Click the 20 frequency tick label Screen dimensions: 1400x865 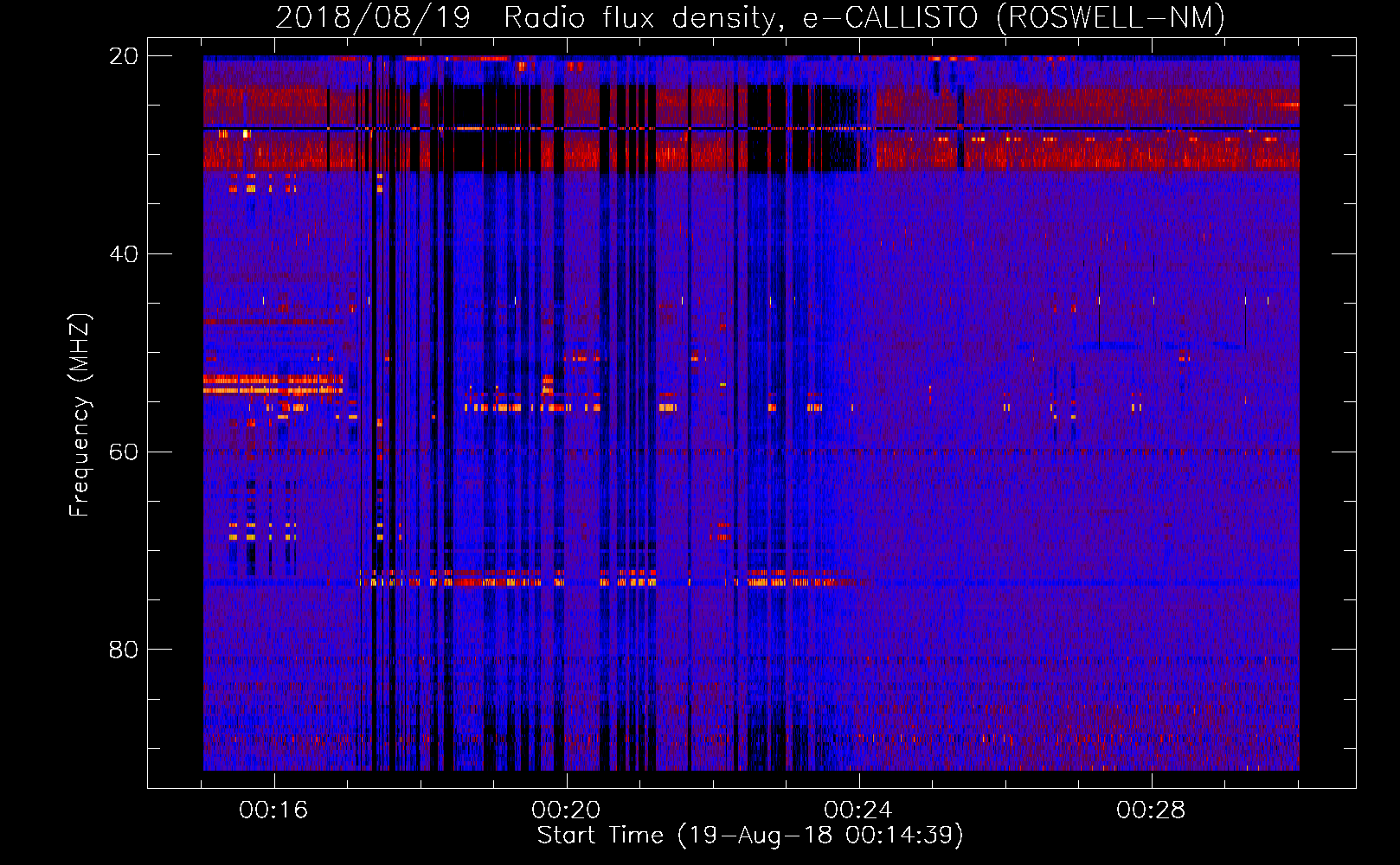pyautogui.click(x=123, y=56)
